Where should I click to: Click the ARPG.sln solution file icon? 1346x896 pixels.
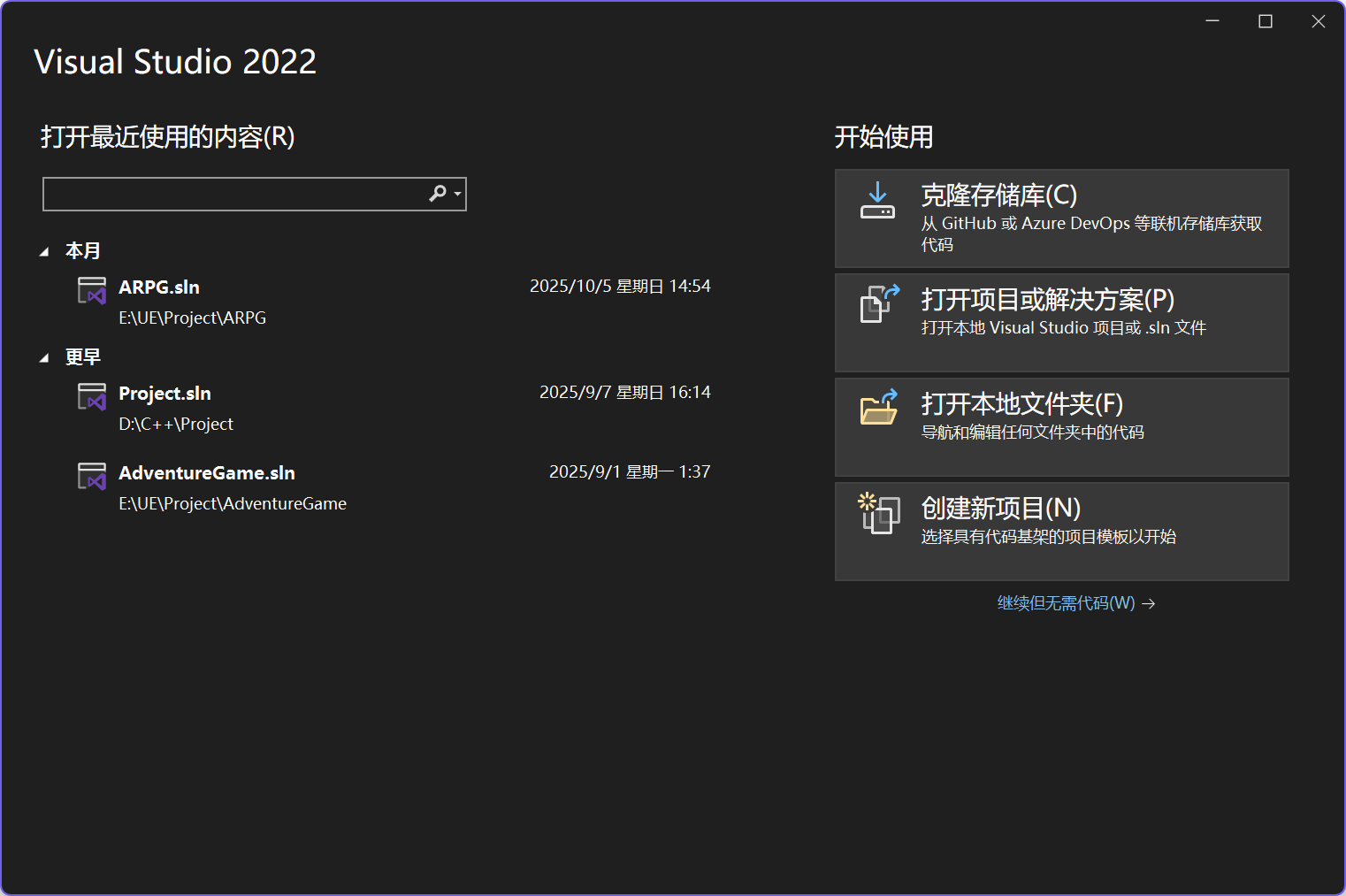(x=91, y=289)
